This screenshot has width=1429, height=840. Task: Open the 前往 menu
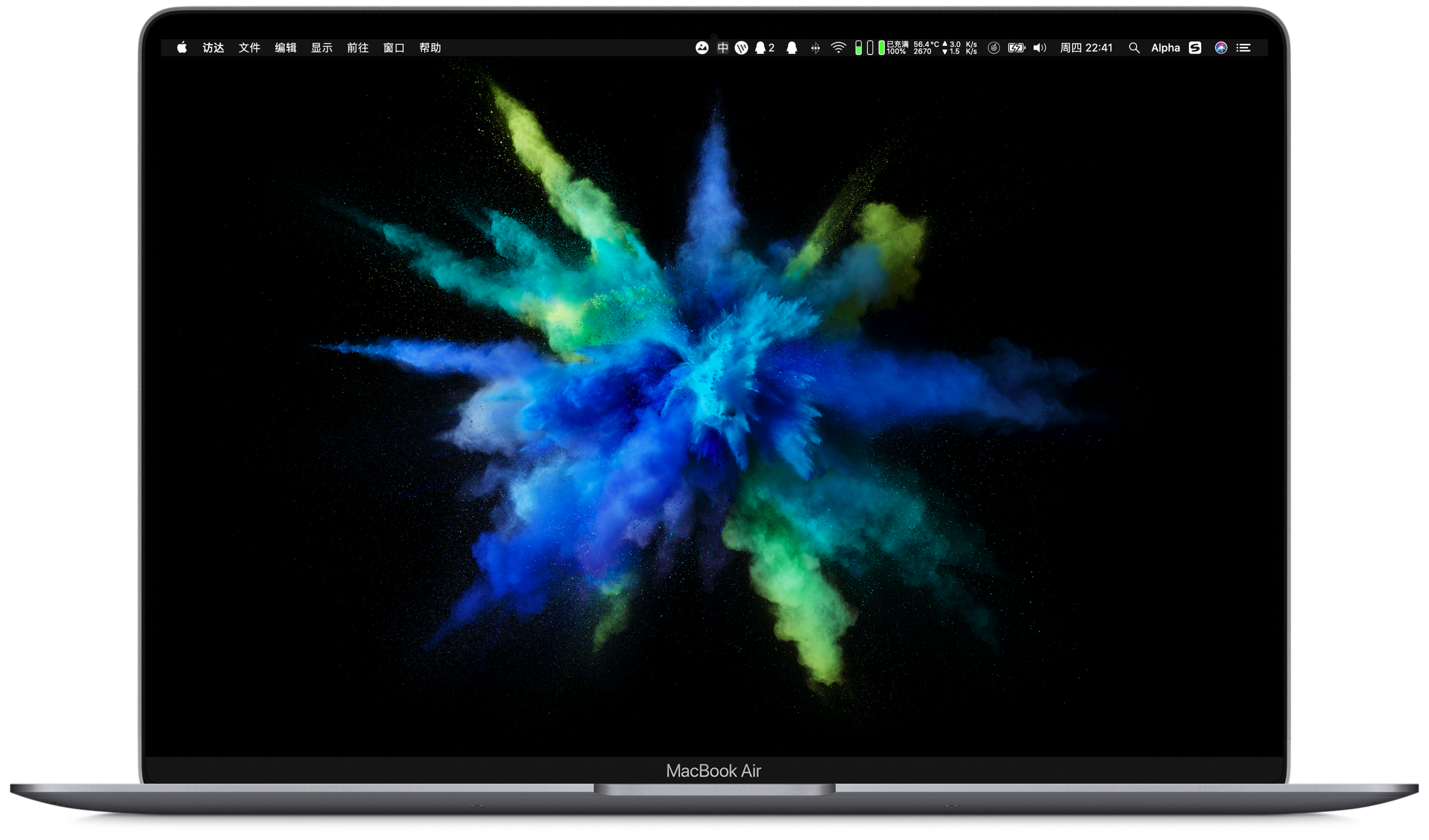pyautogui.click(x=357, y=48)
